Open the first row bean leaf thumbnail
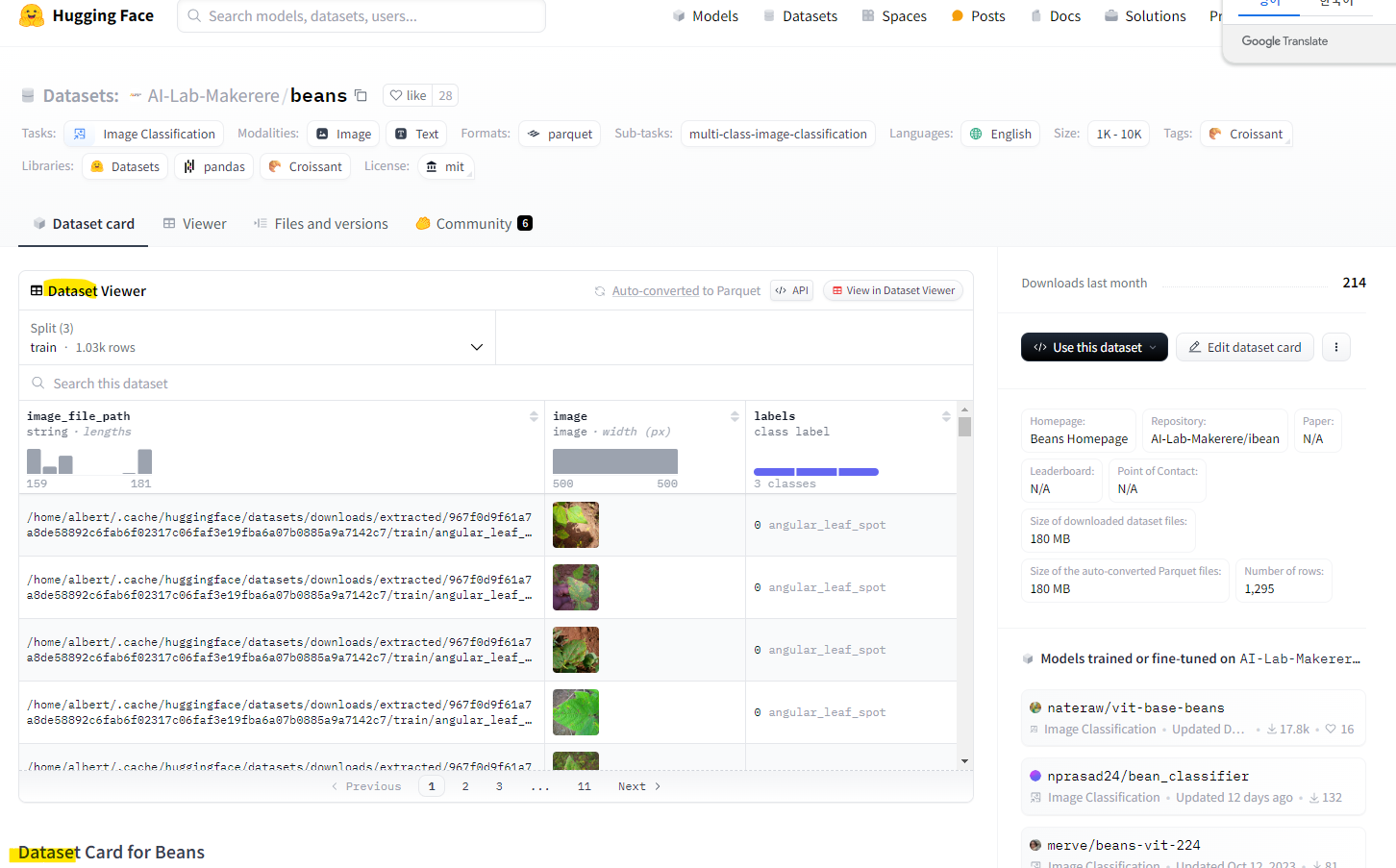This screenshot has width=1396, height=868. pyautogui.click(x=576, y=525)
